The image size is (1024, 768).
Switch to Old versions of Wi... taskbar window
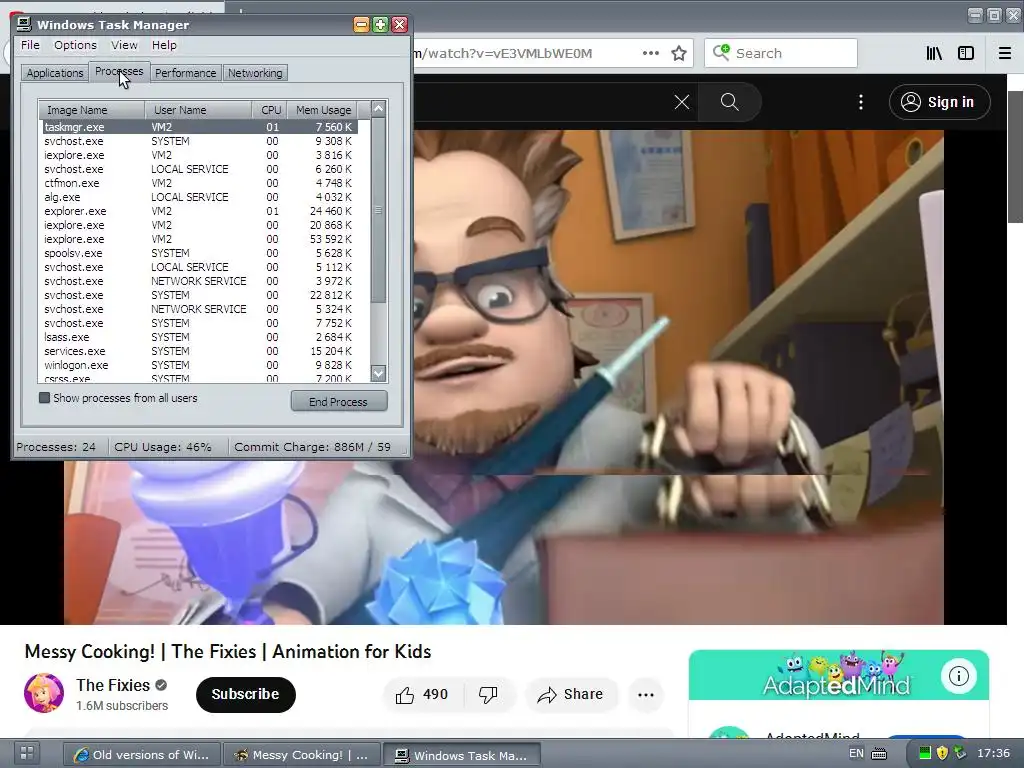point(142,754)
